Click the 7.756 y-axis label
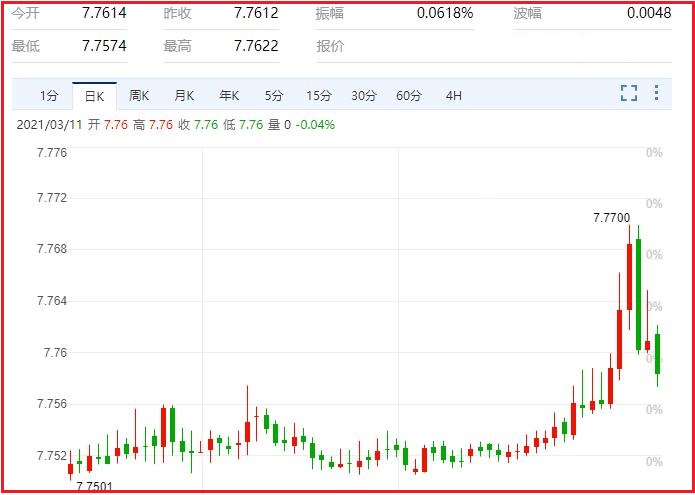This screenshot has width=695, height=495. tap(52, 404)
